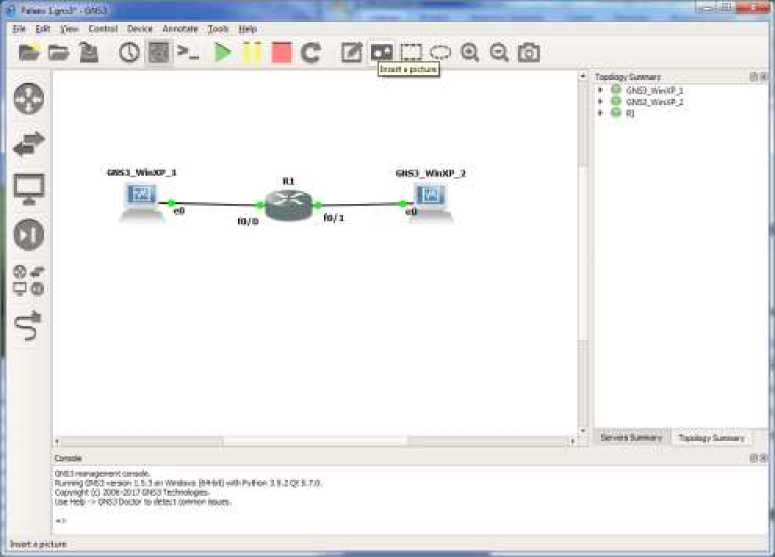The height and width of the screenshot is (557, 775).
Task: Click the zoom out magnifier icon
Action: coord(499,52)
